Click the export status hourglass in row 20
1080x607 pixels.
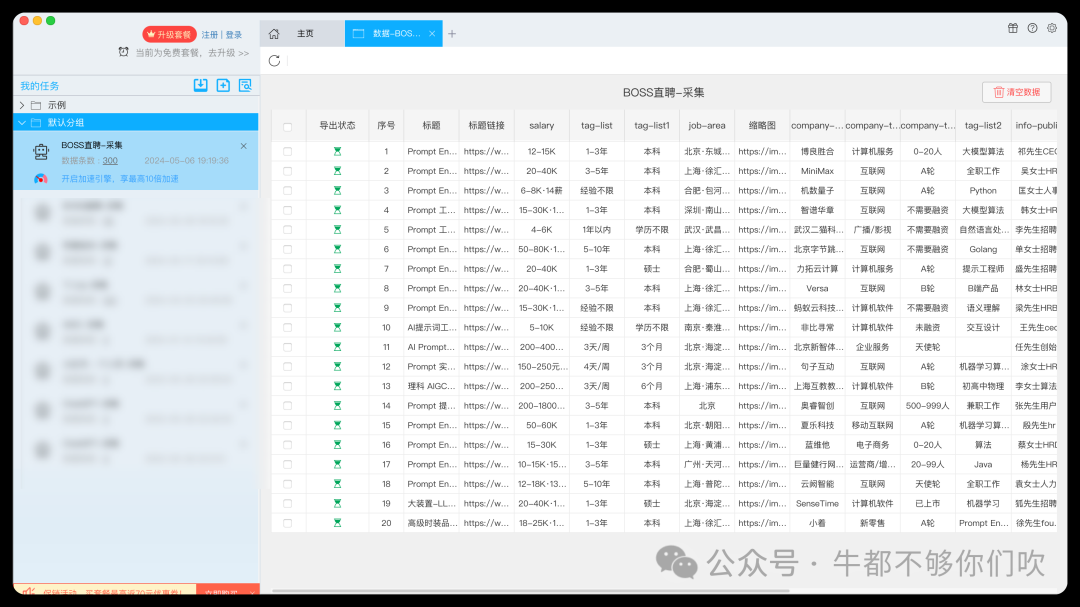tap(338, 523)
